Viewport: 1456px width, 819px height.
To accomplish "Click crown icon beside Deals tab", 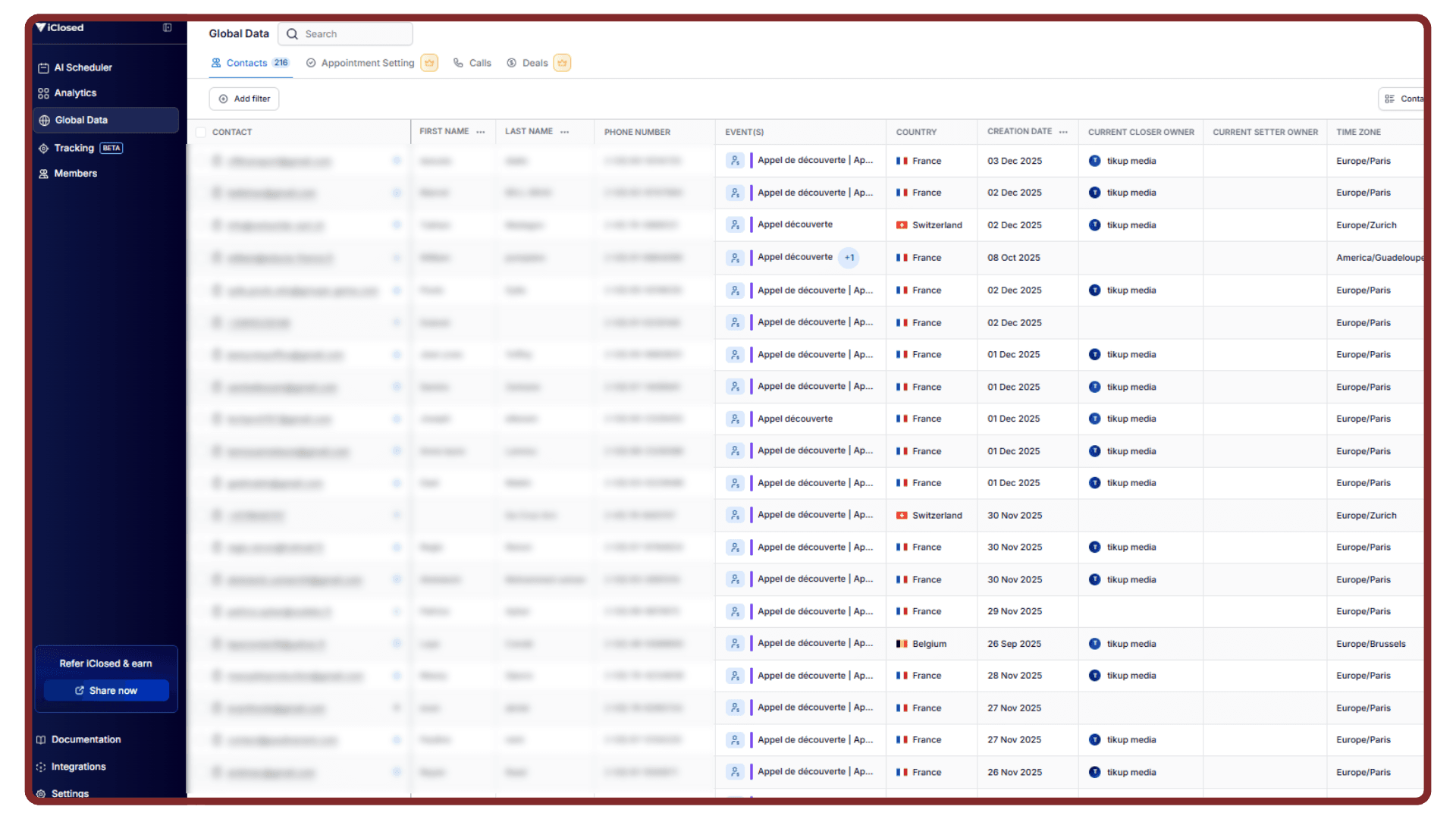I will [562, 63].
